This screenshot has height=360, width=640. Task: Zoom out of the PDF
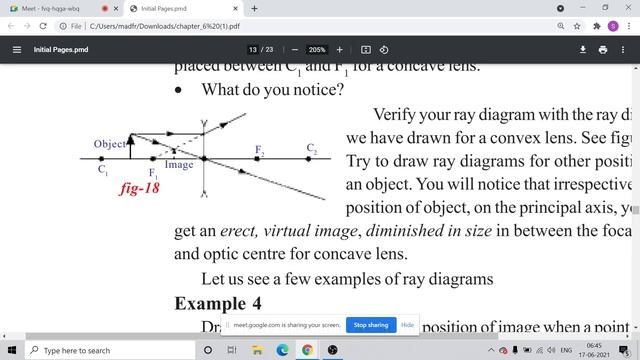[x=295, y=50]
